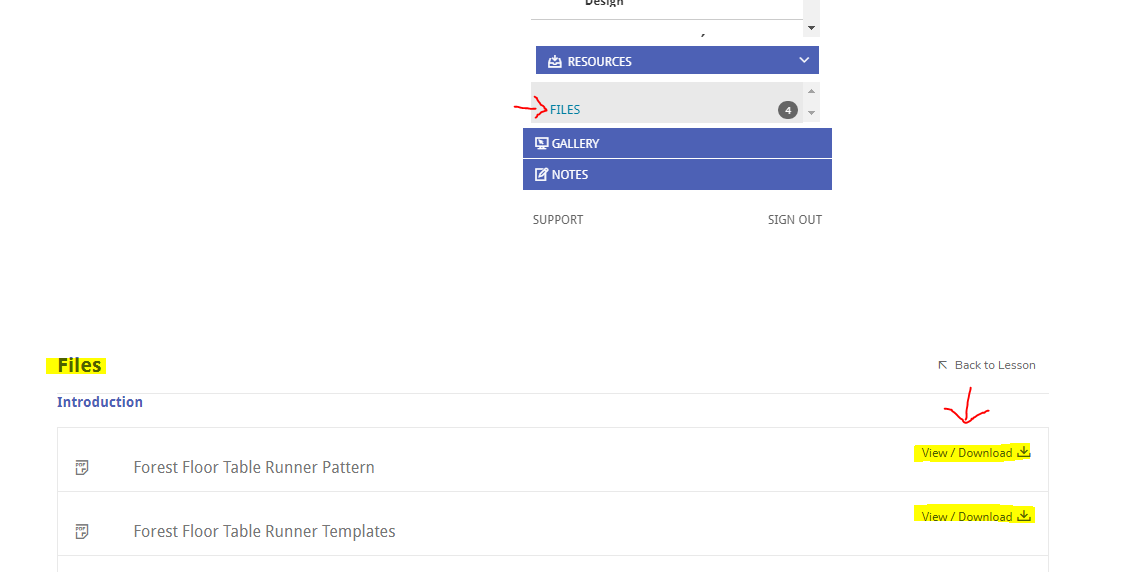This screenshot has width=1146, height=572.
Task: Click the Back to Lesson arrow icon
Action: [943, 365]
